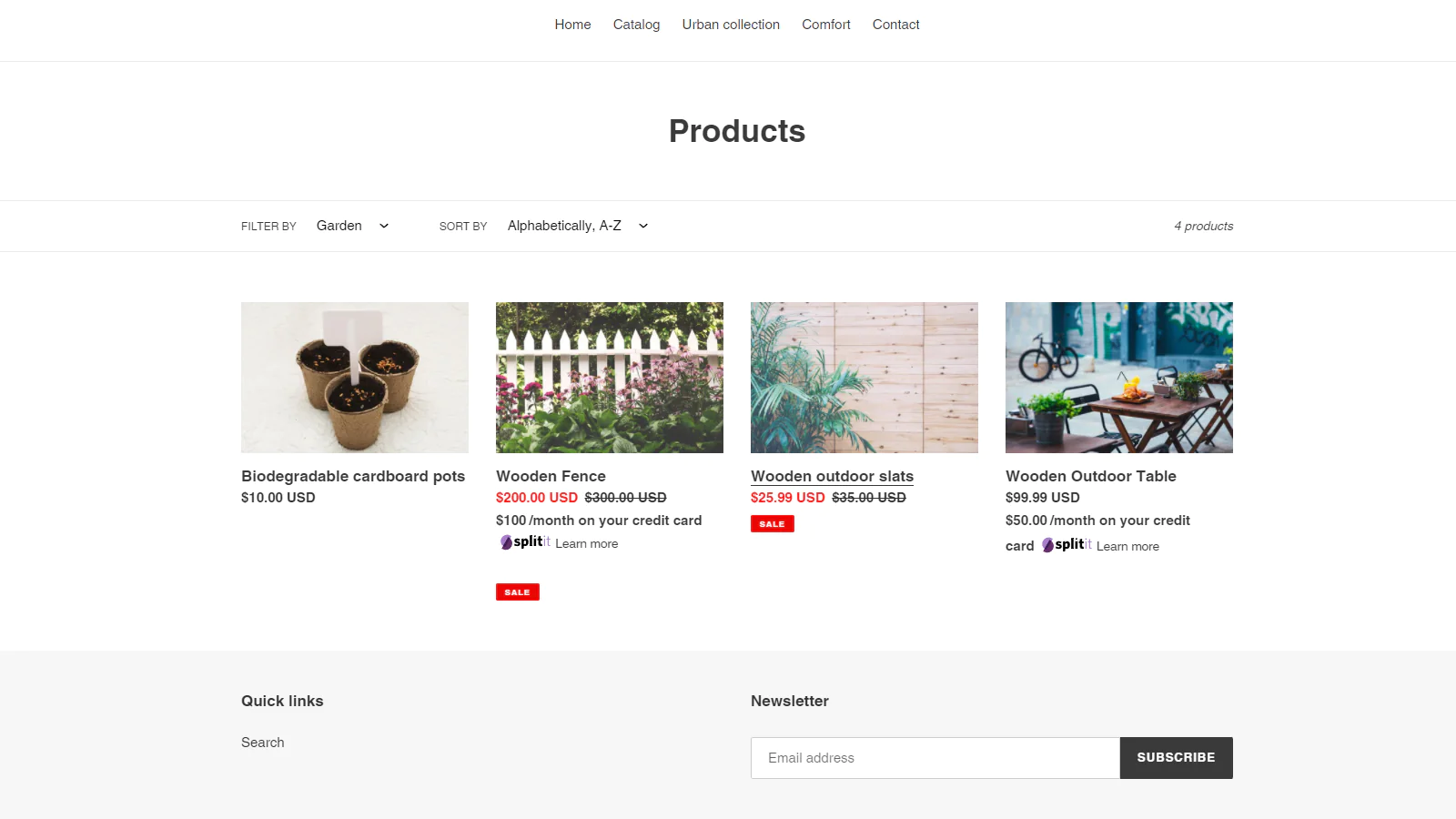The height and width of the screenshot is (819, 1456).
Task: Open the Filter By Garden dropdown
Action: [353, 226]
